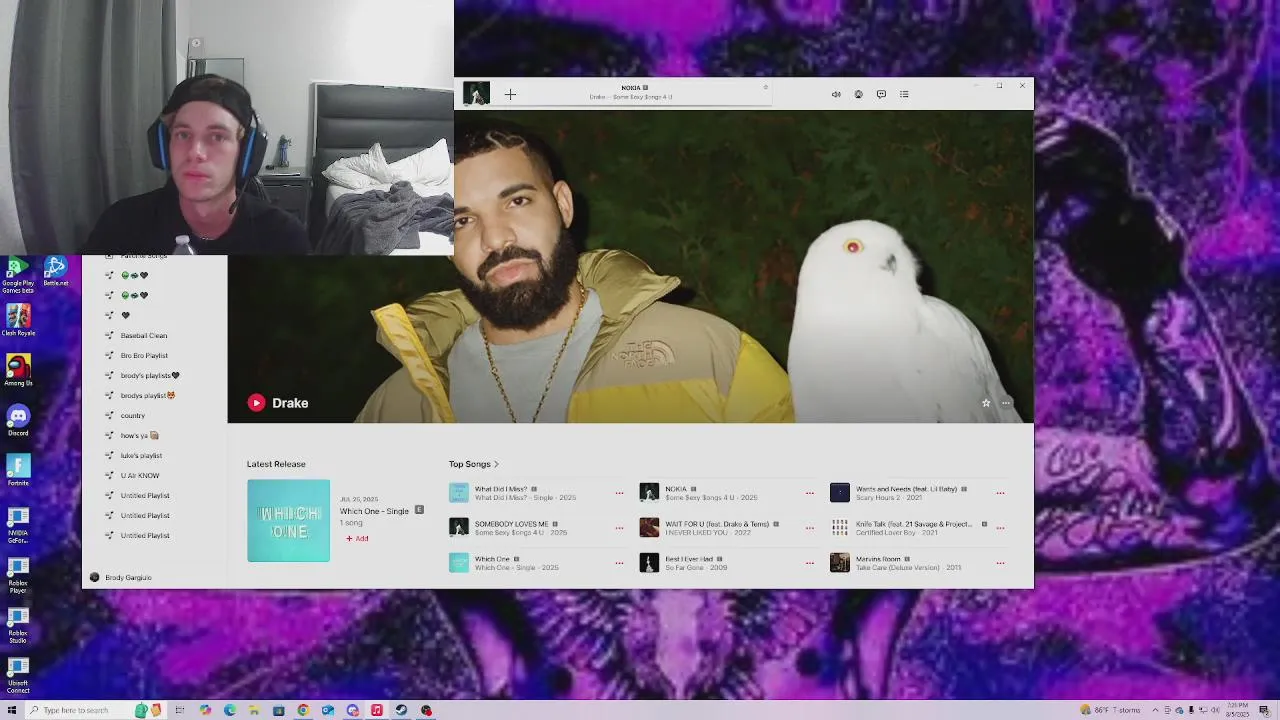Open Battle.net desktop shortcut
Viewport: 1280px width, 720px height.
tap(55, 271)
